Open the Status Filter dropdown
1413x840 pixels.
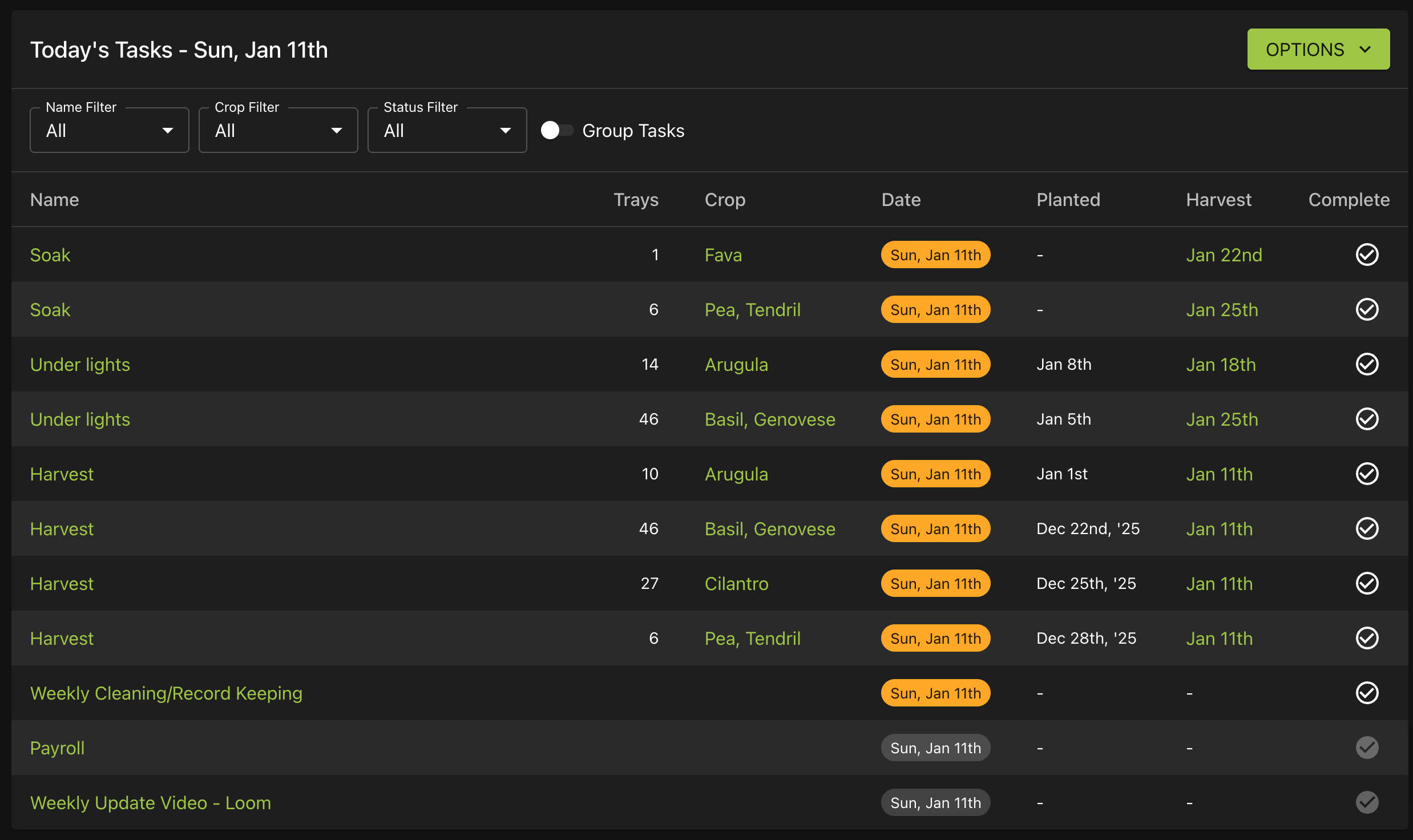447,130
